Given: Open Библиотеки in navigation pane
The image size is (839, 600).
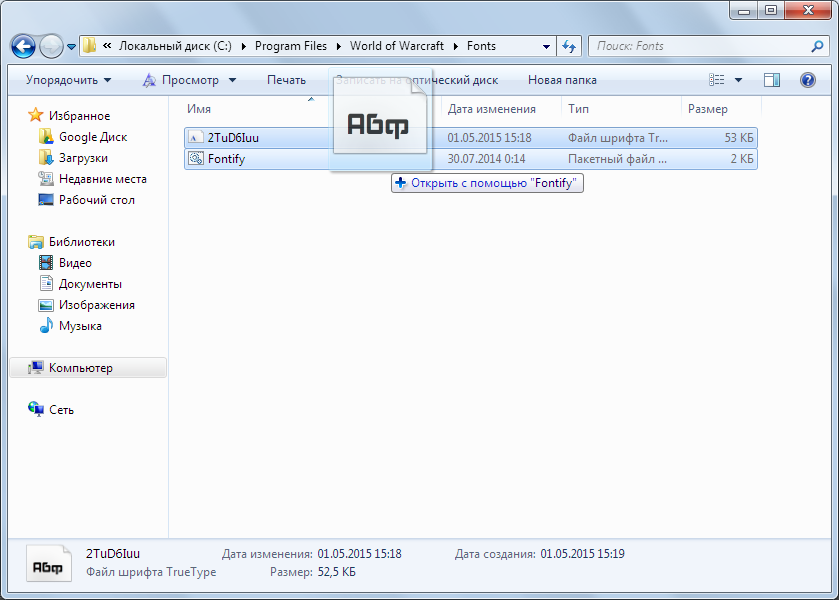Looking at the screenshot, I should point(82,242).
